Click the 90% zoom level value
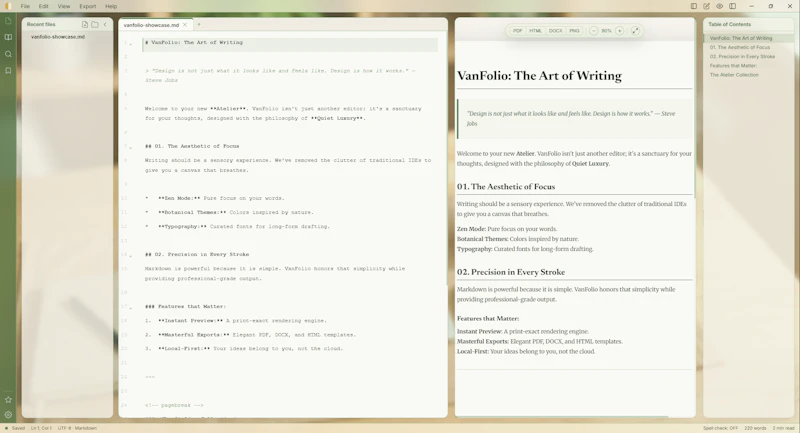 point(606,31)
